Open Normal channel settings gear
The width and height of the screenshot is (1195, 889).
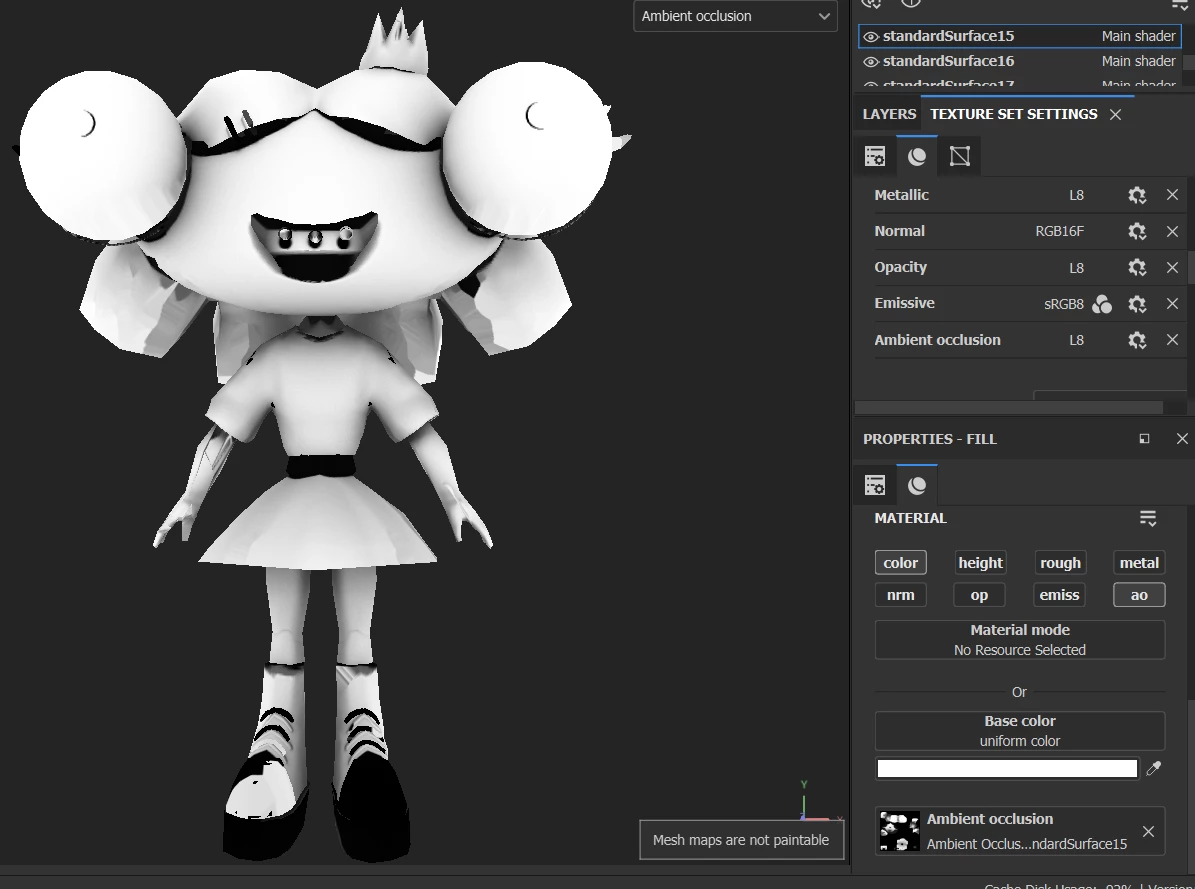click(x=1136, y=231)
